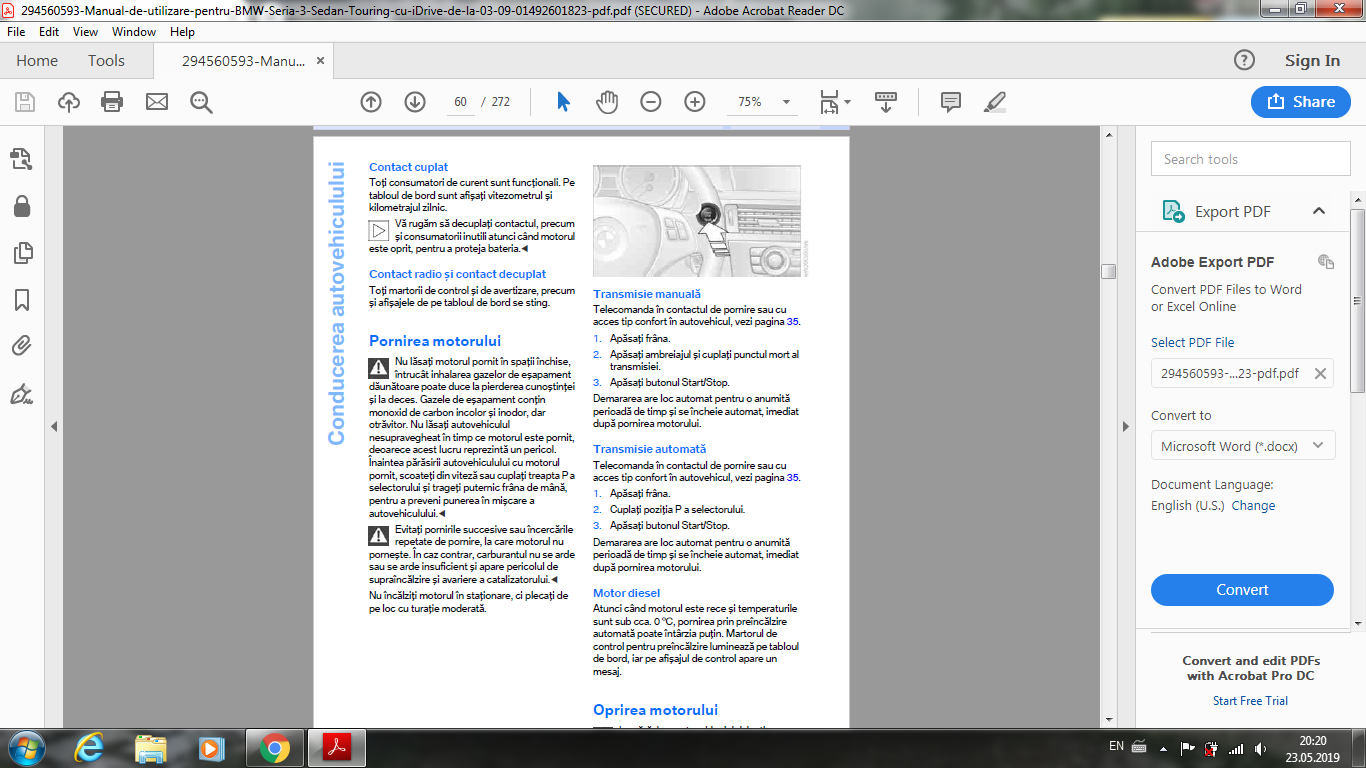1366x768 pixels.
Task: Open the Help question mark icon
Action: click(x=1244, y=60)
